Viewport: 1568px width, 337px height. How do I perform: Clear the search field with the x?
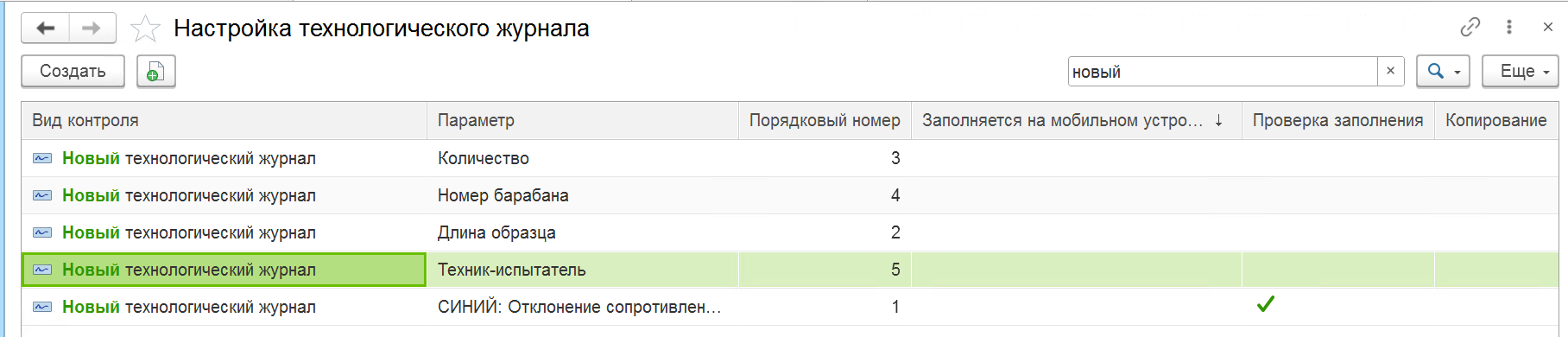point(1390,72)
